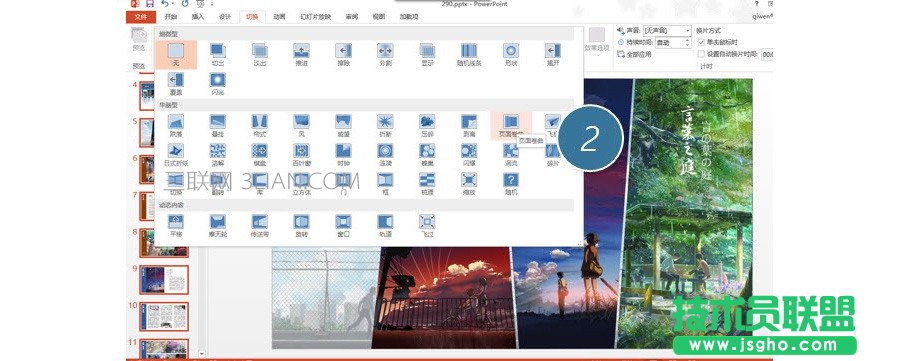Pick the 推进 (Push) transition

pyautogui.click(x=301, y=55)
